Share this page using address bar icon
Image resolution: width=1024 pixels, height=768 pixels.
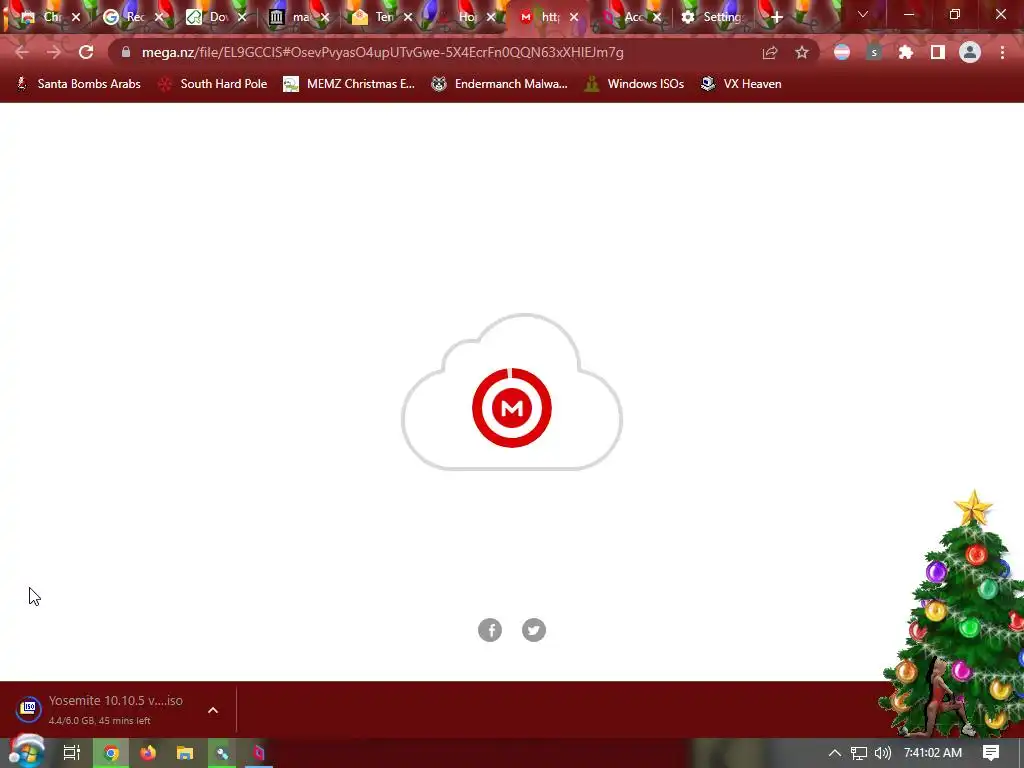pos(770,53)
